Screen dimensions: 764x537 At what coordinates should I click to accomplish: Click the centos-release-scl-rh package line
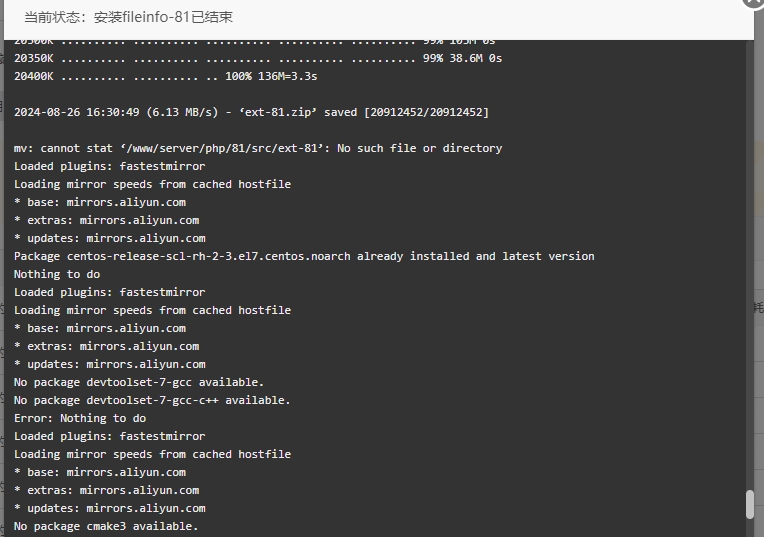(304, 257)
